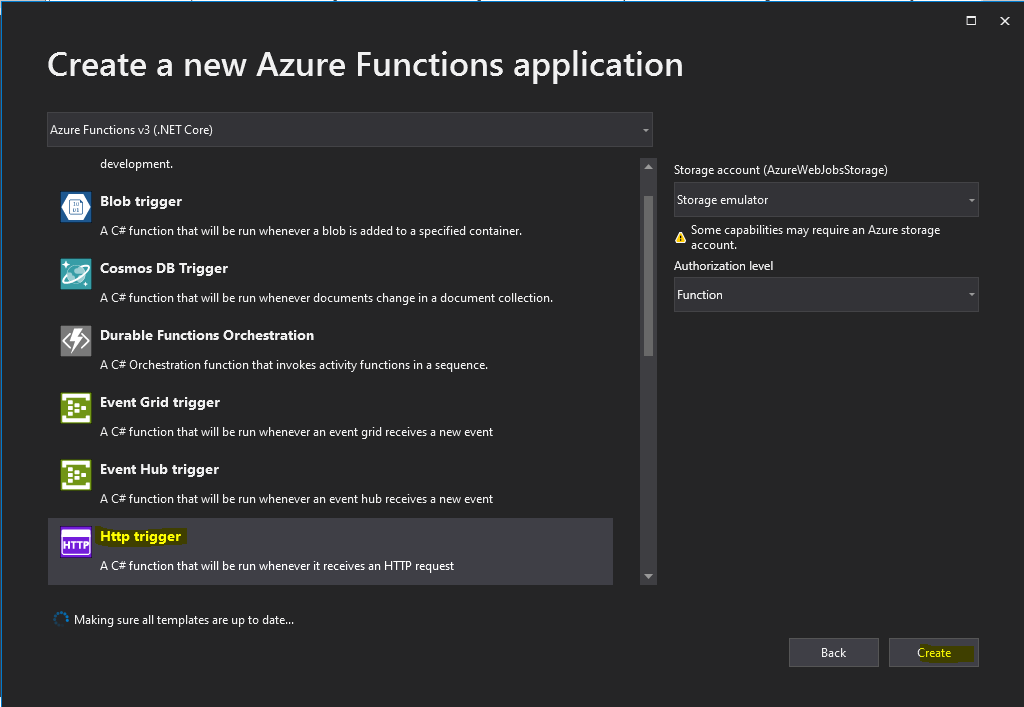Viewport: 1024px width, 707px height.
Task: Close the Azure Functions dialog
Action: coord(1005,21)
